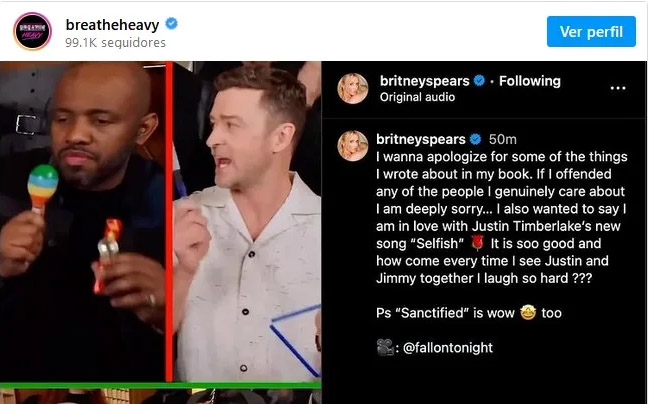This screenshot has width=649, height=404.
Task: Open the three-dot more options menu
Action: pos(618,88)
